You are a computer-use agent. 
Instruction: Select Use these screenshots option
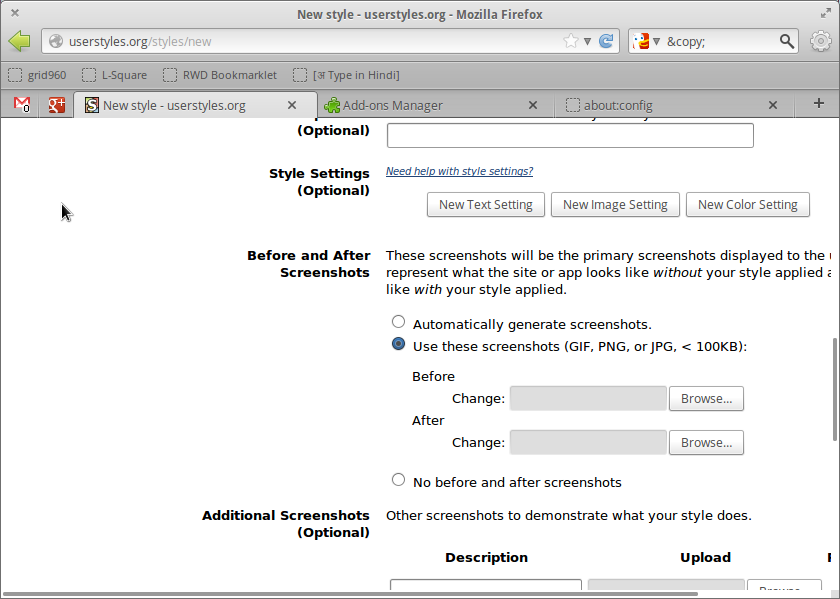point(398,343)
